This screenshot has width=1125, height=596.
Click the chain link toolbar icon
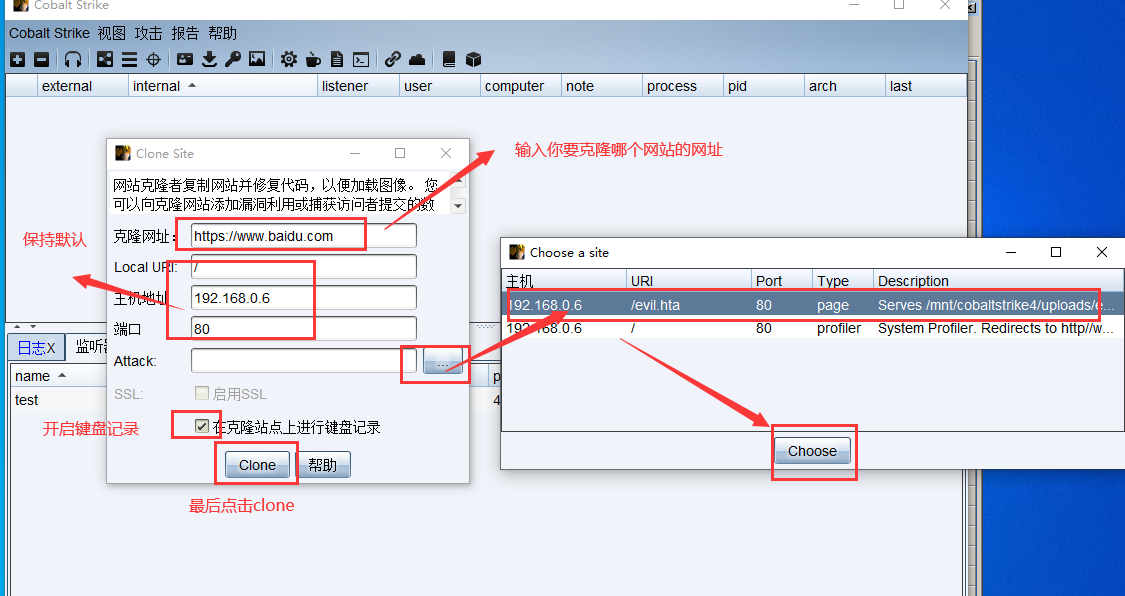click(x=393, y=60)
